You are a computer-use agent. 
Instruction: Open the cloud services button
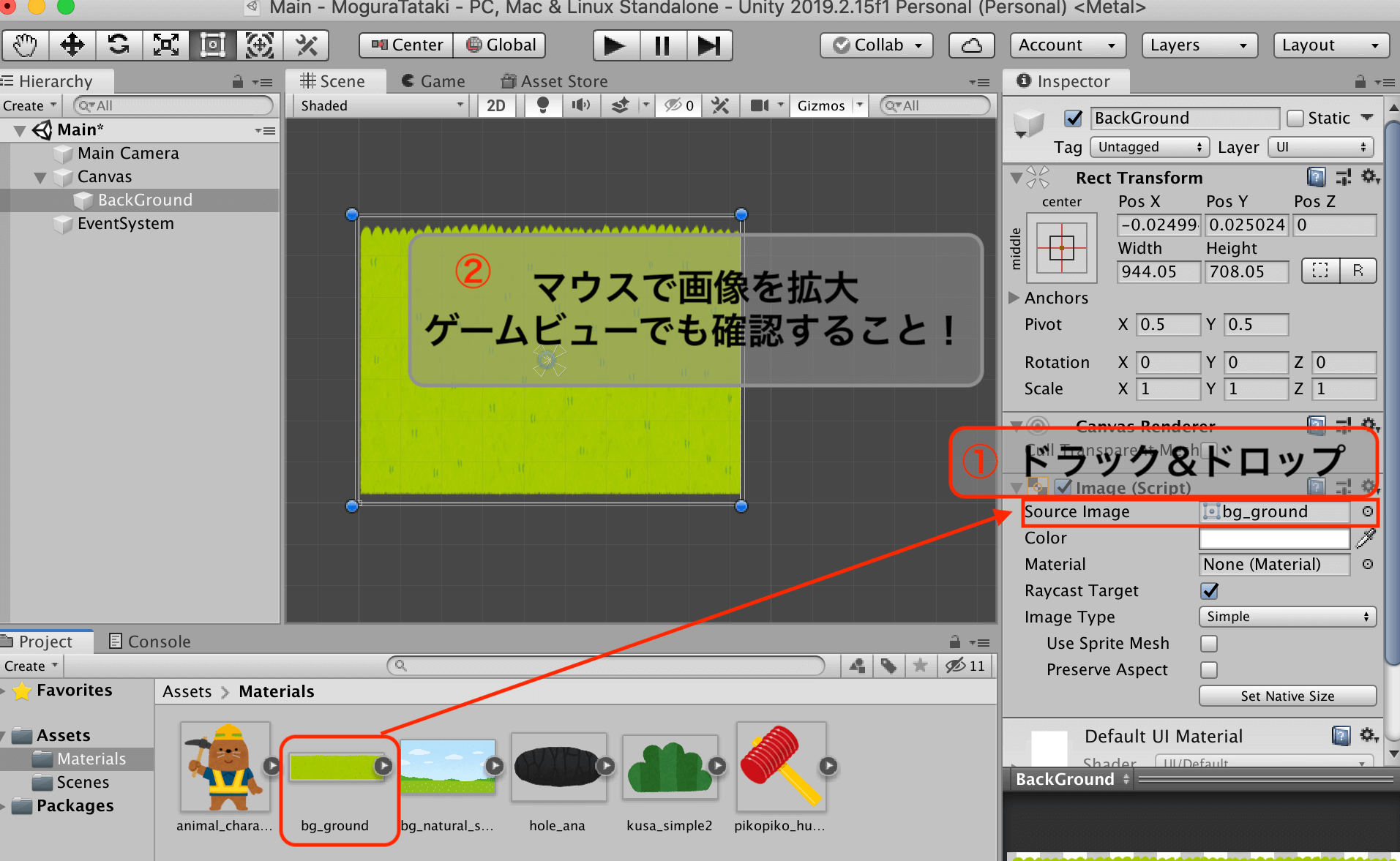point(971,45)
